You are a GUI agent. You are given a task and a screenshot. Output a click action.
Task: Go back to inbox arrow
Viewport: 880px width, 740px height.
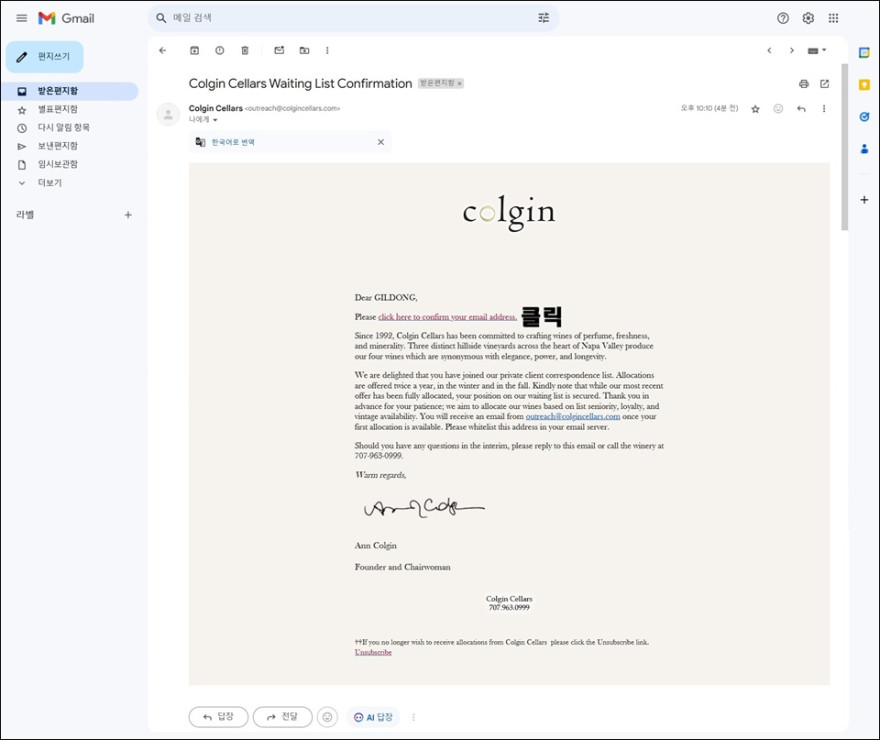163,50
